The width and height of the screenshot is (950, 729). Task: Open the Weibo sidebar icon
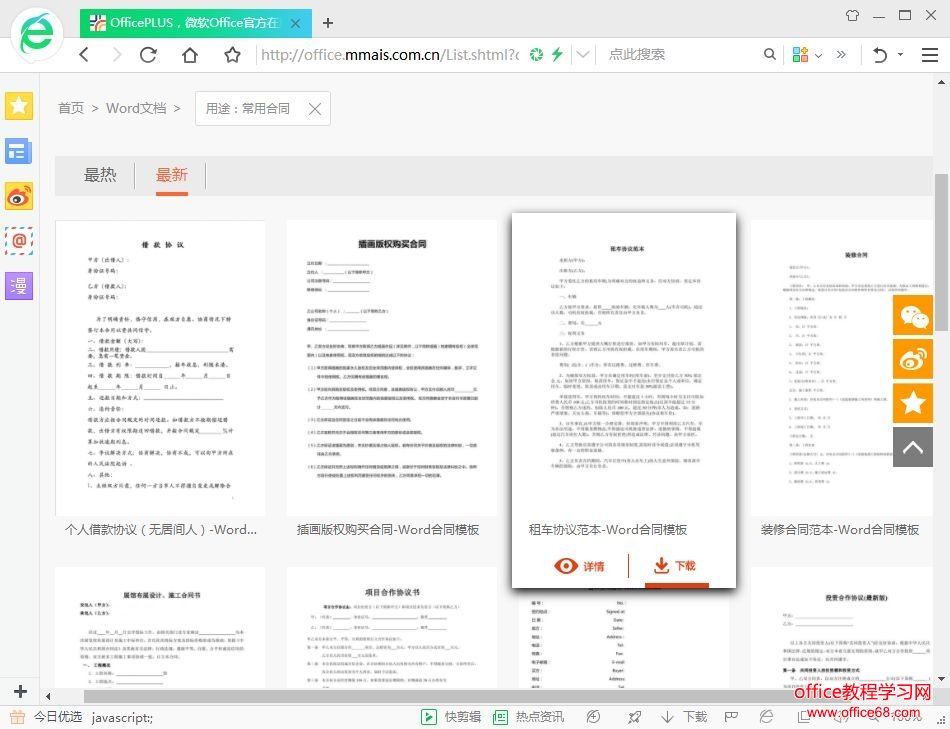point(19,196)
